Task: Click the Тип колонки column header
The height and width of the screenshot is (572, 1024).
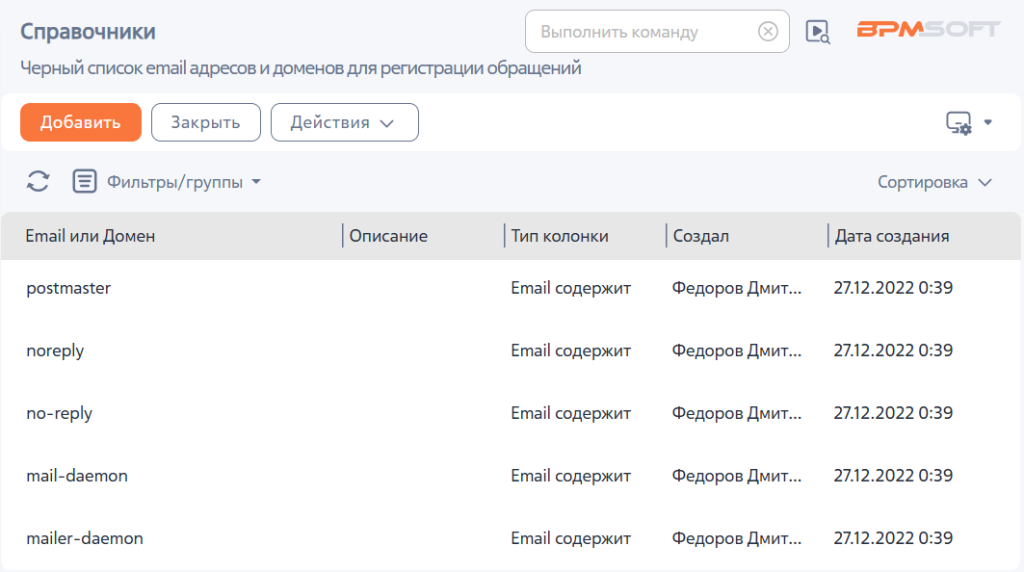Action: pyautogui.click(x=560, y=236)
